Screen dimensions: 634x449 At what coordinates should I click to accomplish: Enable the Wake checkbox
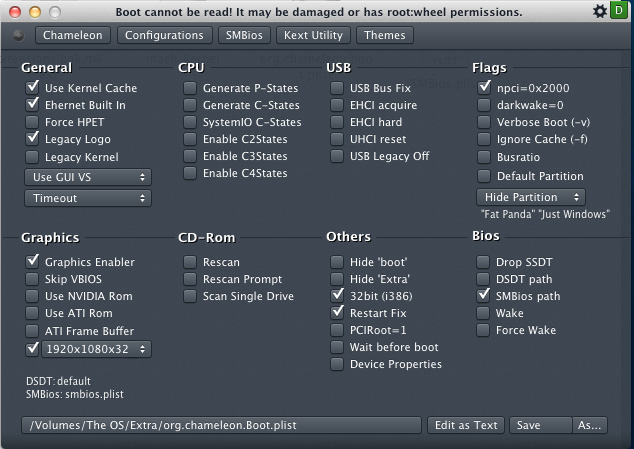(x=483, y=313)
